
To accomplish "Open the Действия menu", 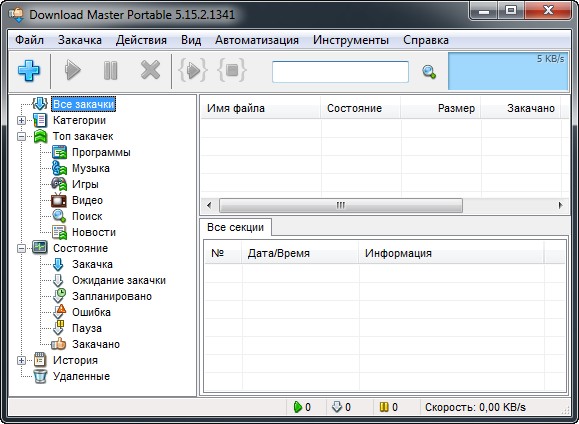I will [x=141, y=40].
